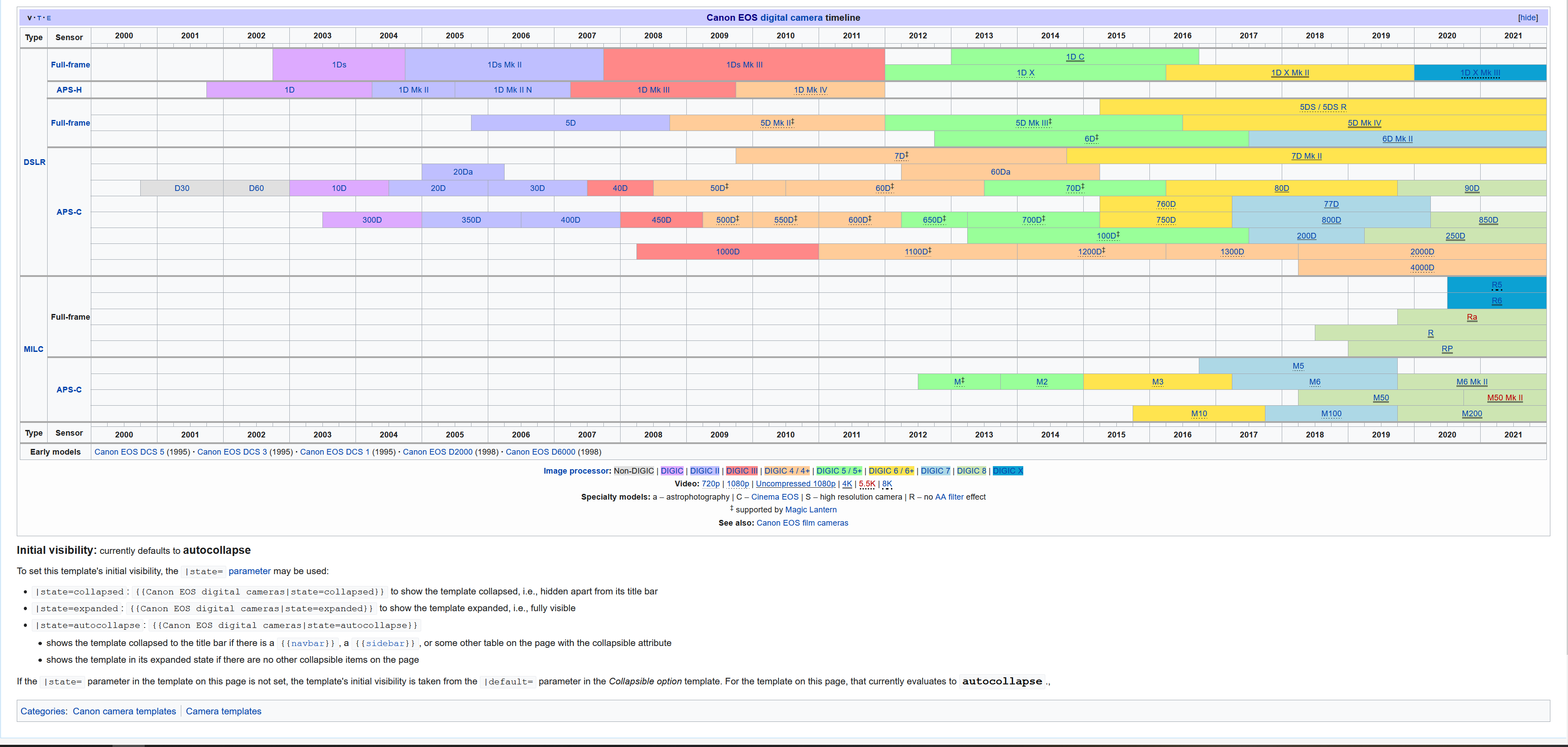Open the M50 Mk II red link
This screenshot has height=747, width=1568.
pyautogui.click(x=1504, y=398)
